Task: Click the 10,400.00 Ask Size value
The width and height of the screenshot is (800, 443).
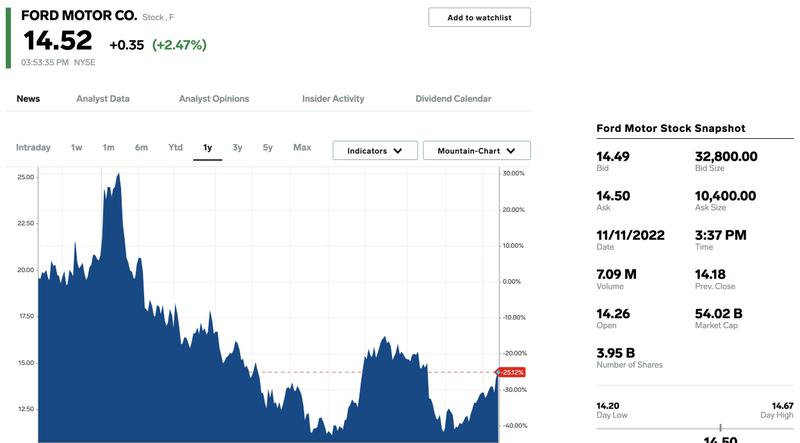Action: [725, 196]
